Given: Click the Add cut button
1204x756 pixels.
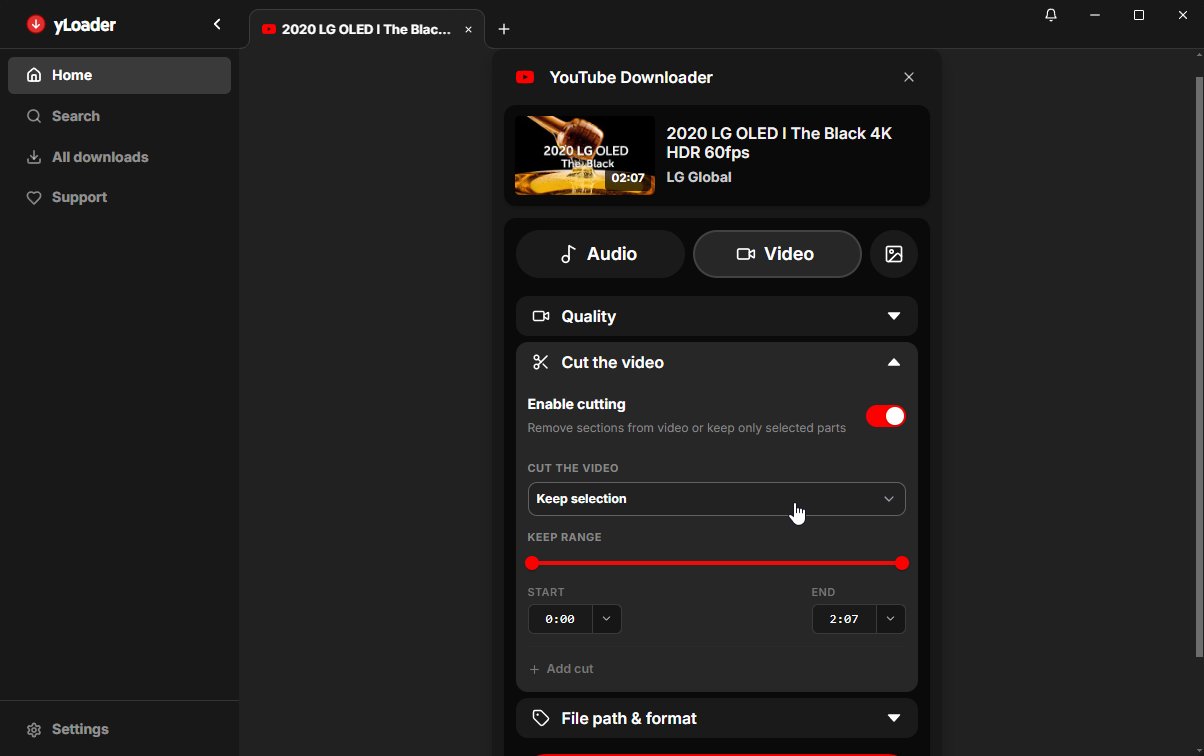Looking at the screenshot, I should [x=562, y=669].
